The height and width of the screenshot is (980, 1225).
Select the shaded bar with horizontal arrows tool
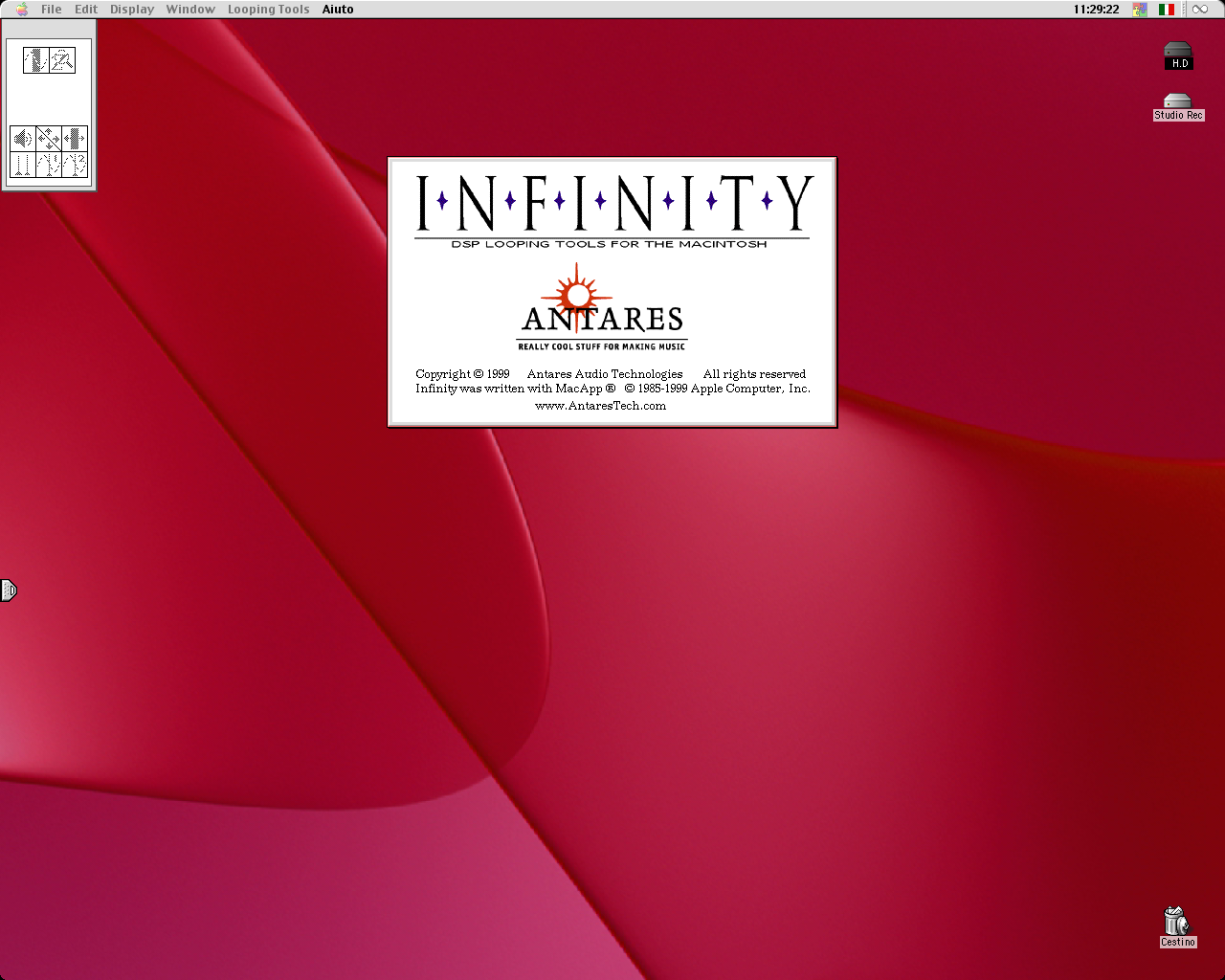75,139
